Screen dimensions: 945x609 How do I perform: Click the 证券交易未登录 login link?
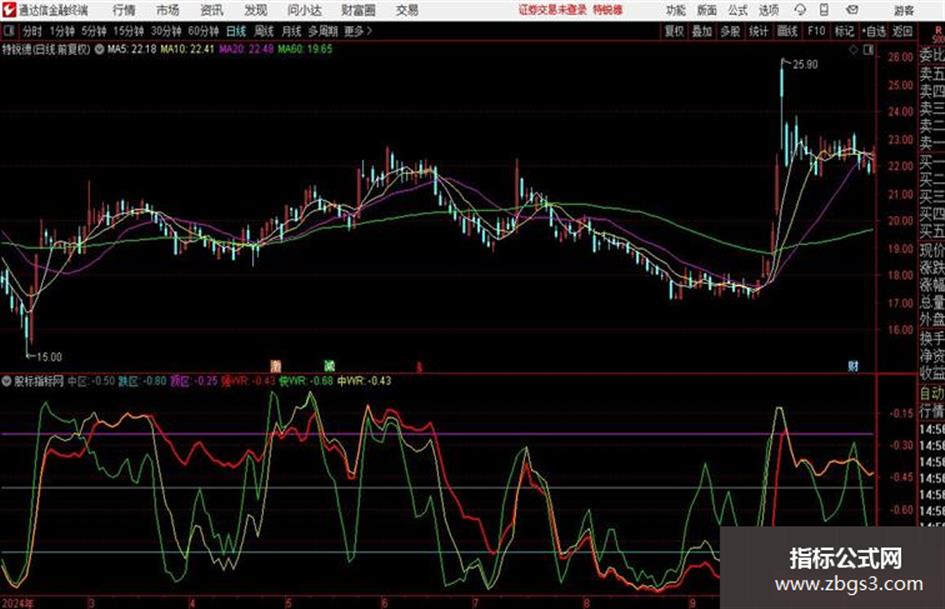[x=553, y=10]
